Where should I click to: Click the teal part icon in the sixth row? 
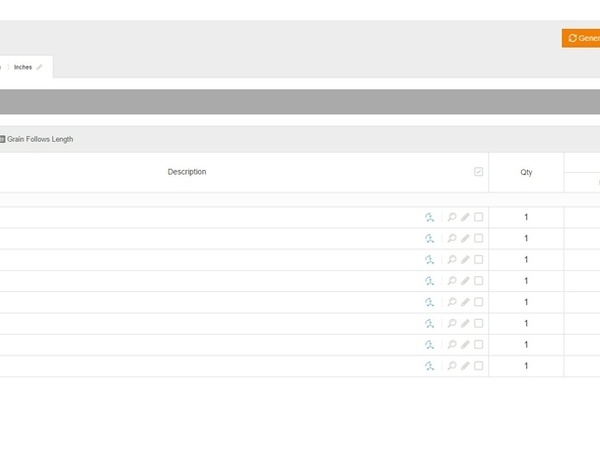429,323
